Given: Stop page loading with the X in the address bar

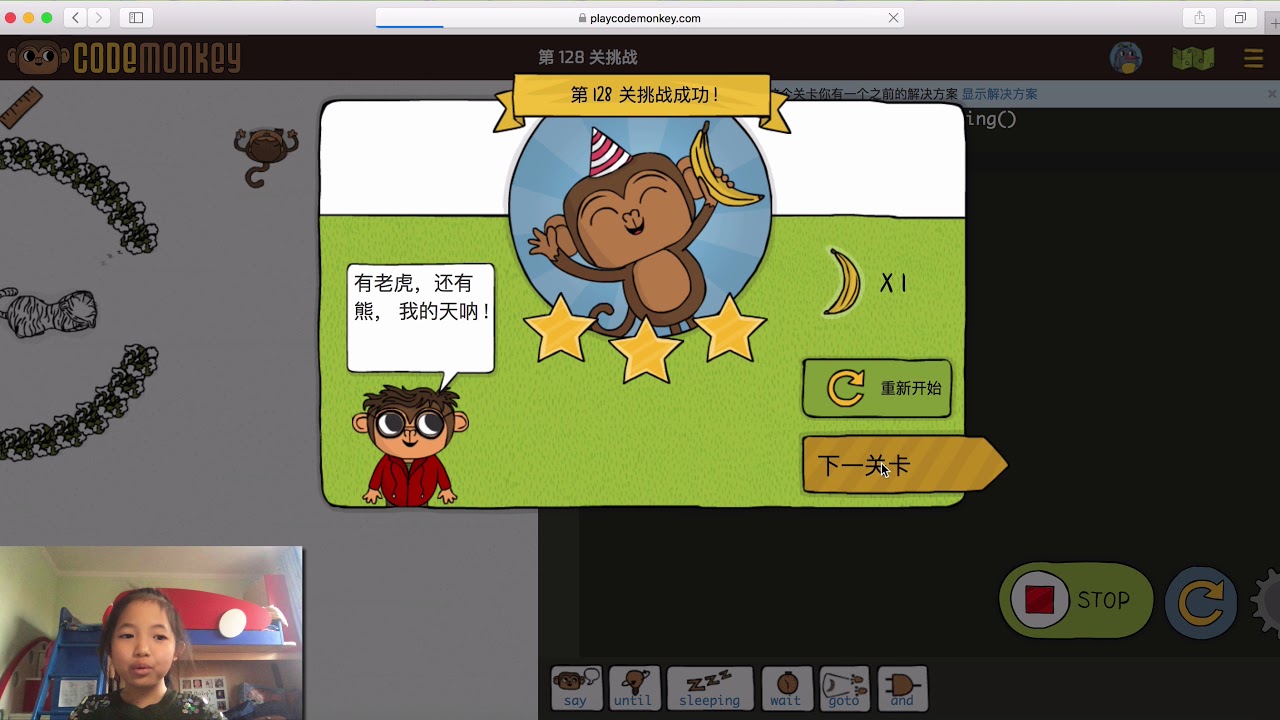Looking at the screenshot, I should pyautogui.click(x=893, y=18).
